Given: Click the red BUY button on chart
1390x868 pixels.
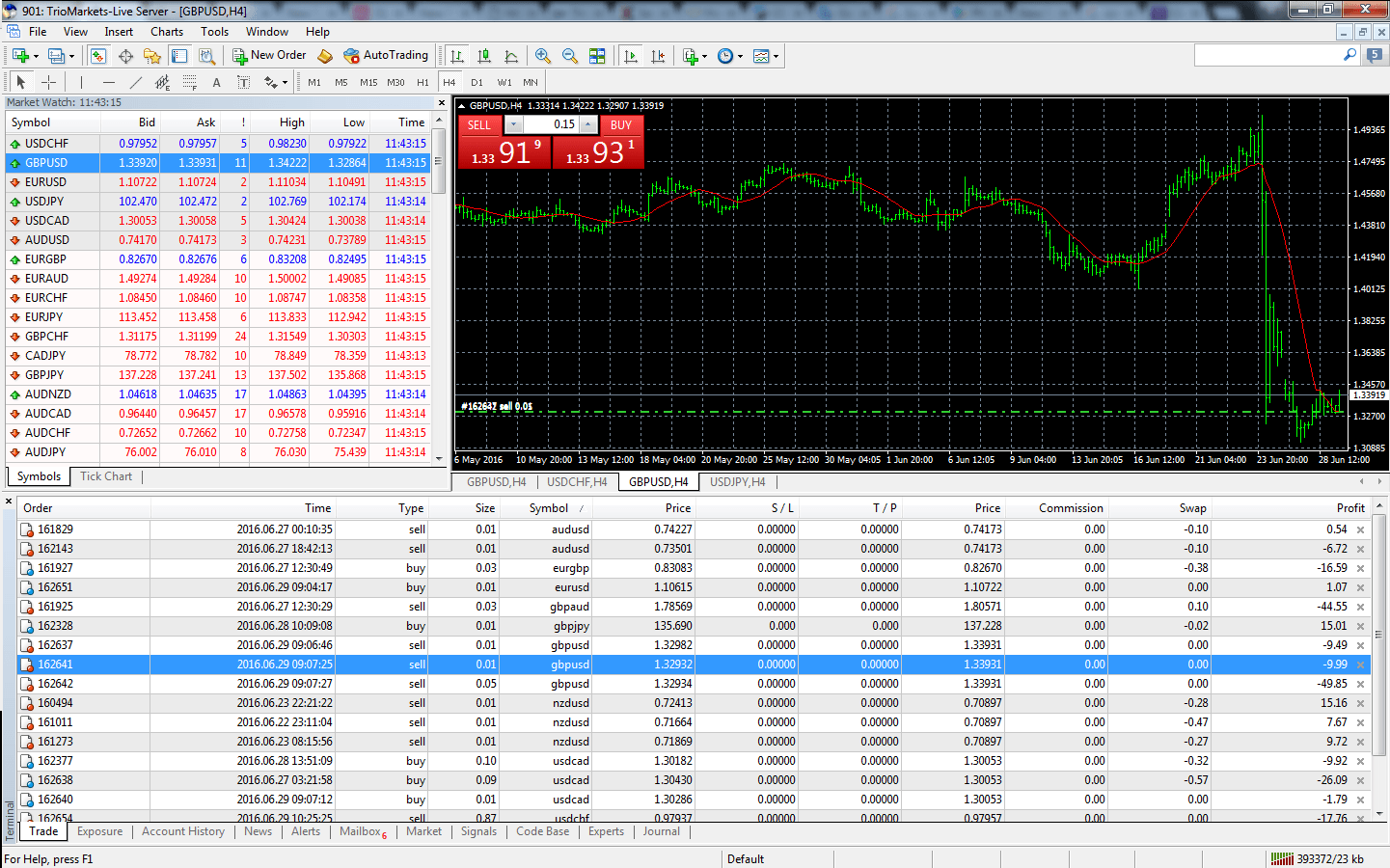Looking at the screenshot, I should pyautogui.click(x=621, y=124).
